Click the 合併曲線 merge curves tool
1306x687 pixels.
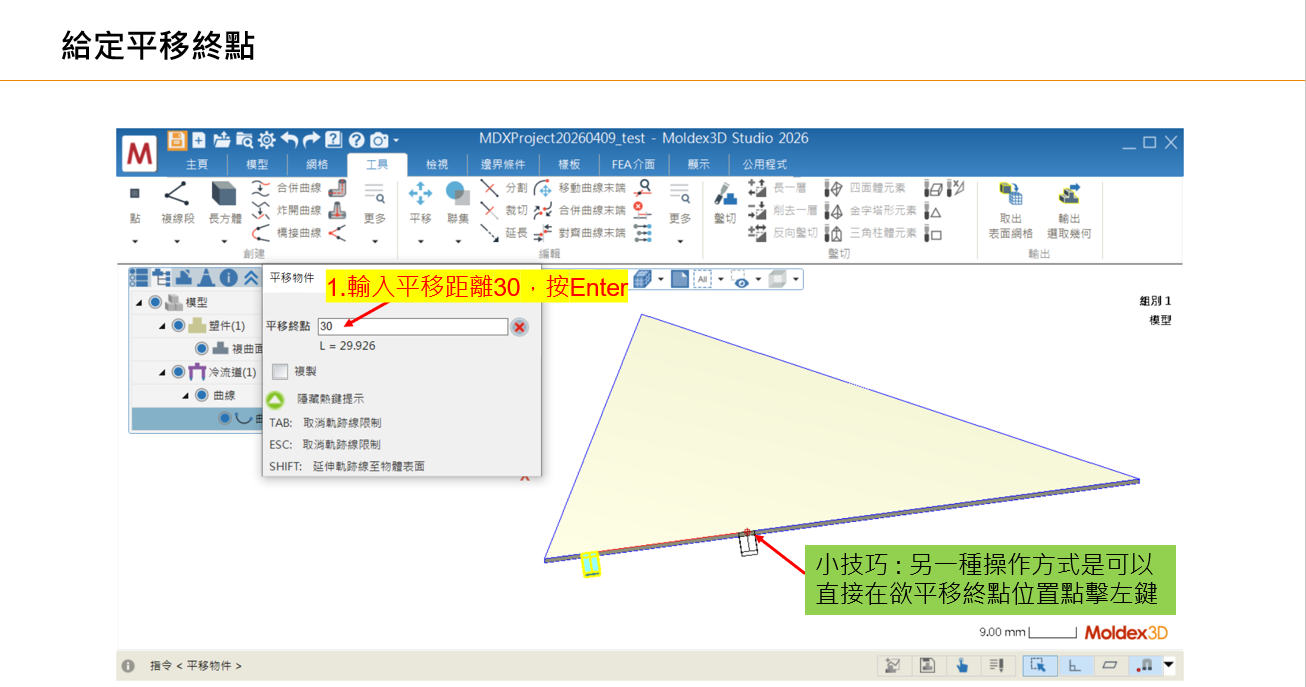click(287, 187)
